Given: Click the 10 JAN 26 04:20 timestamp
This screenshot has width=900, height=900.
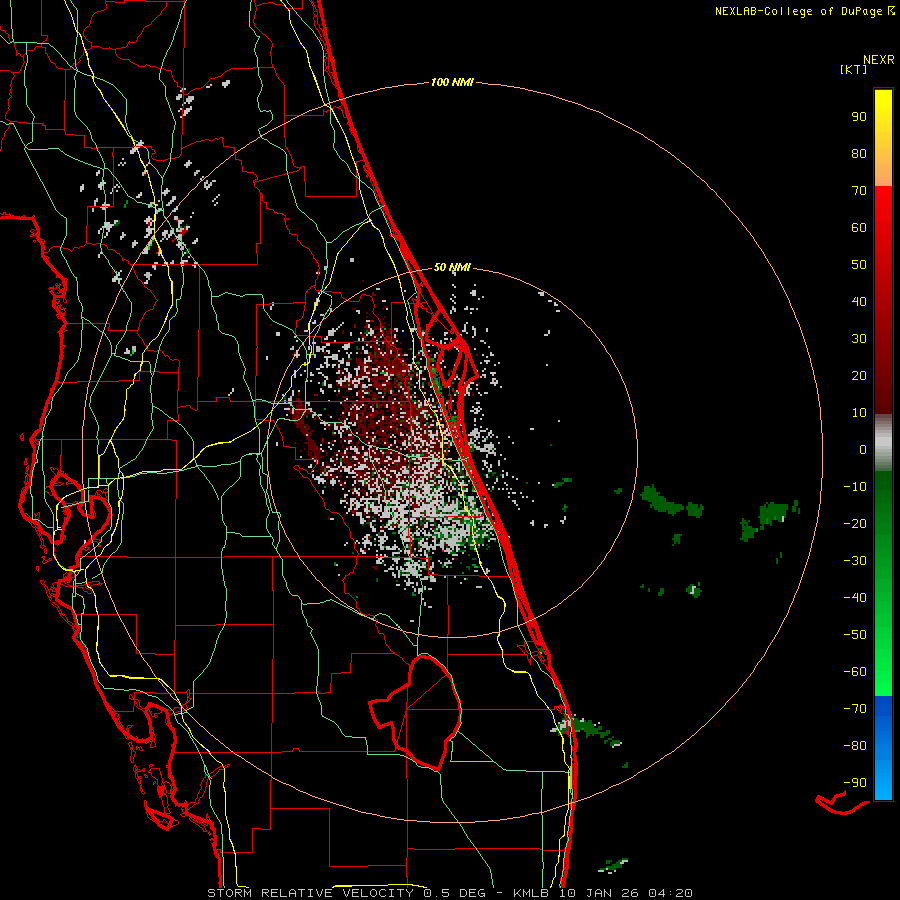Looking at the screenshot, I should pyautogui.click(x=626, y=893).
